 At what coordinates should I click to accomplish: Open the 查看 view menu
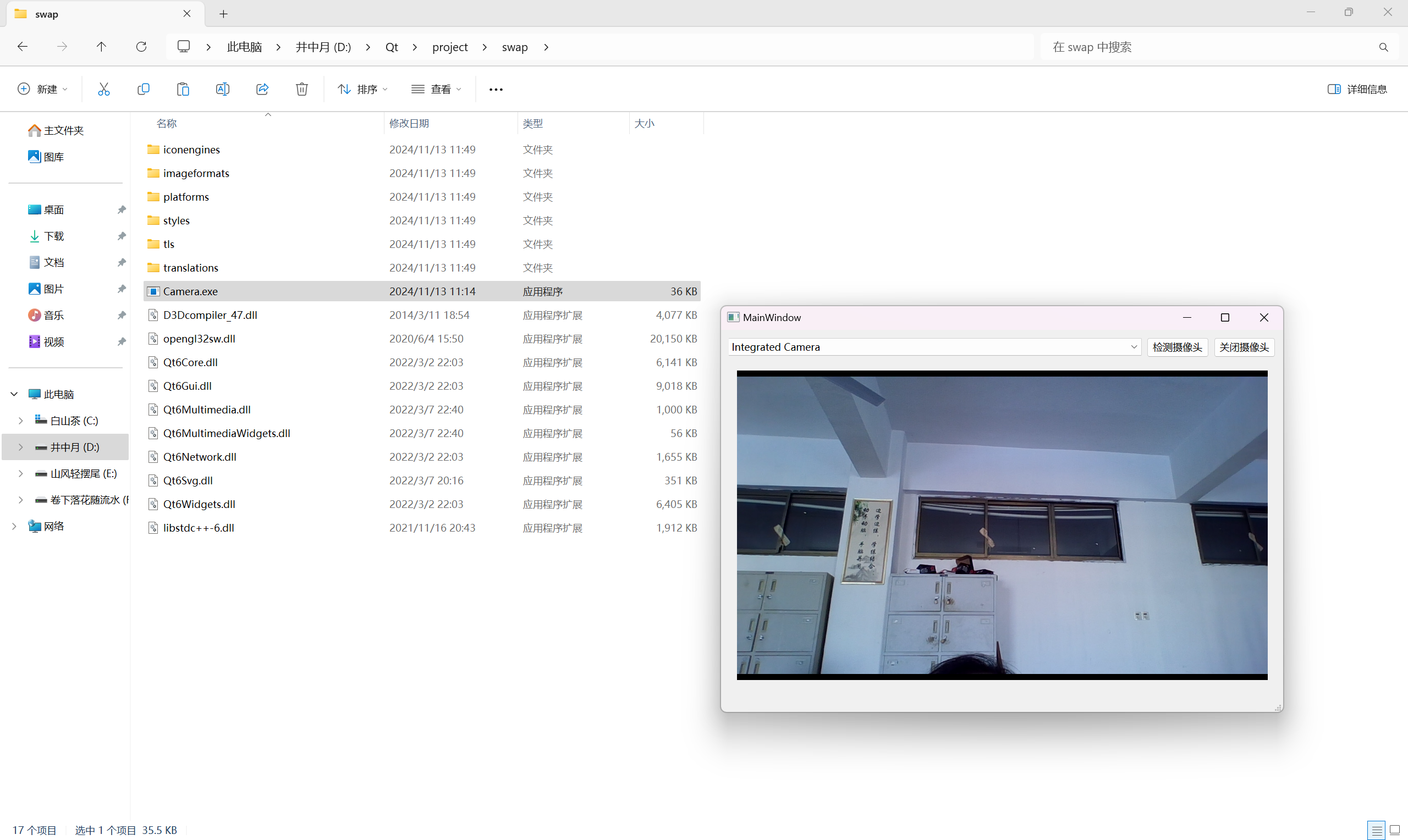[436, 89]
